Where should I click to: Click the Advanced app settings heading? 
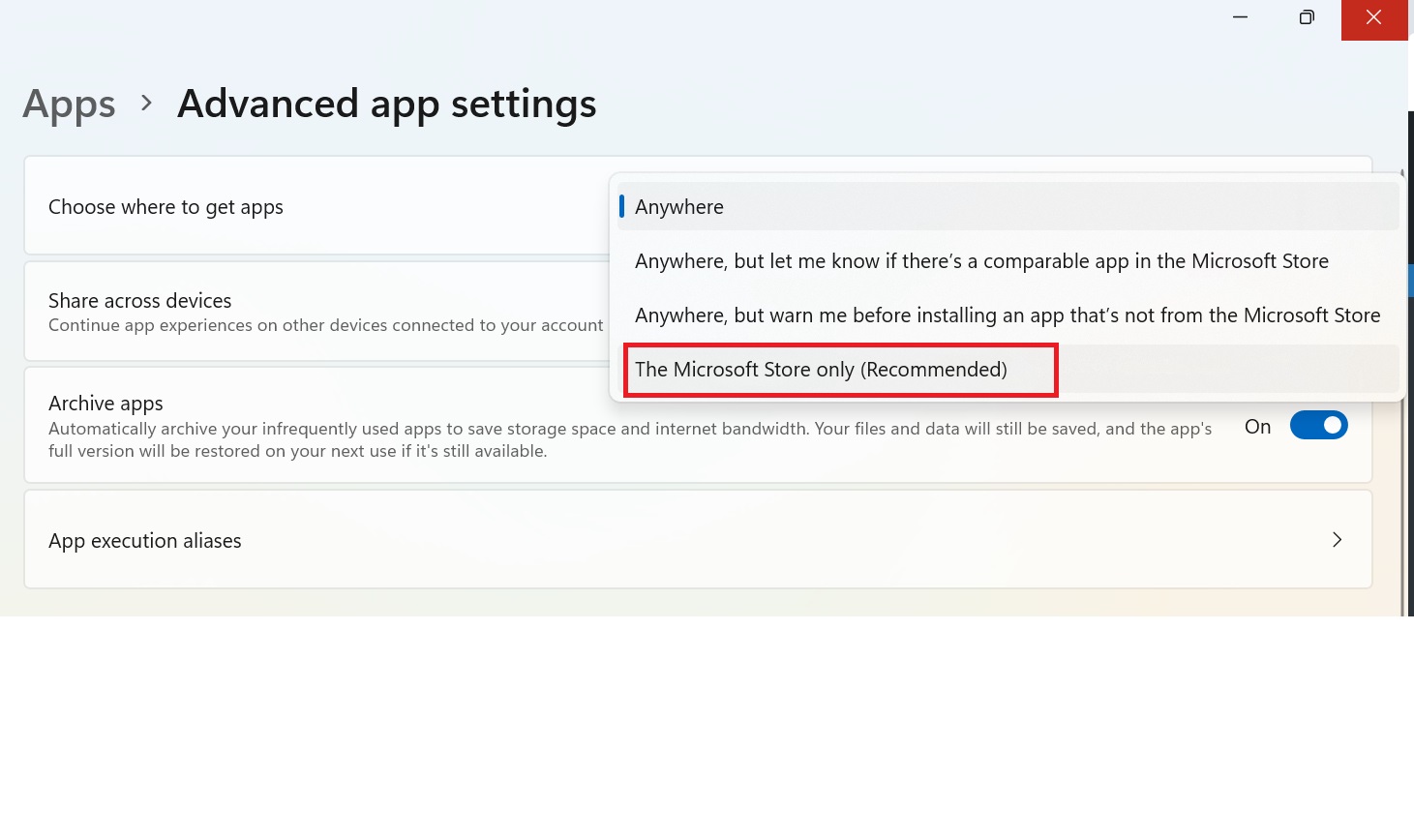coord(386,105)
